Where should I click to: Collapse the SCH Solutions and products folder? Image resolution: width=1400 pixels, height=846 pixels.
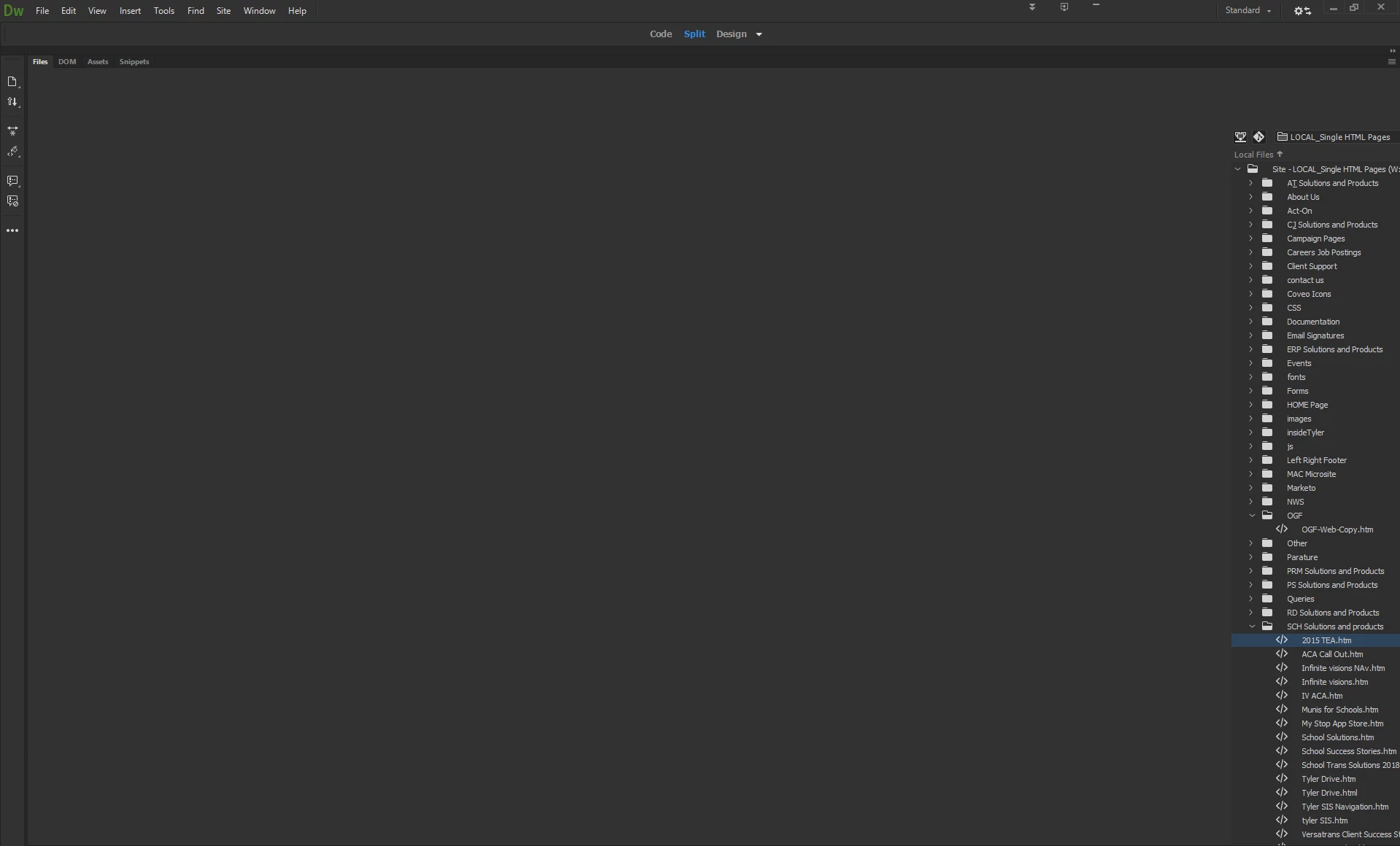1253,626
